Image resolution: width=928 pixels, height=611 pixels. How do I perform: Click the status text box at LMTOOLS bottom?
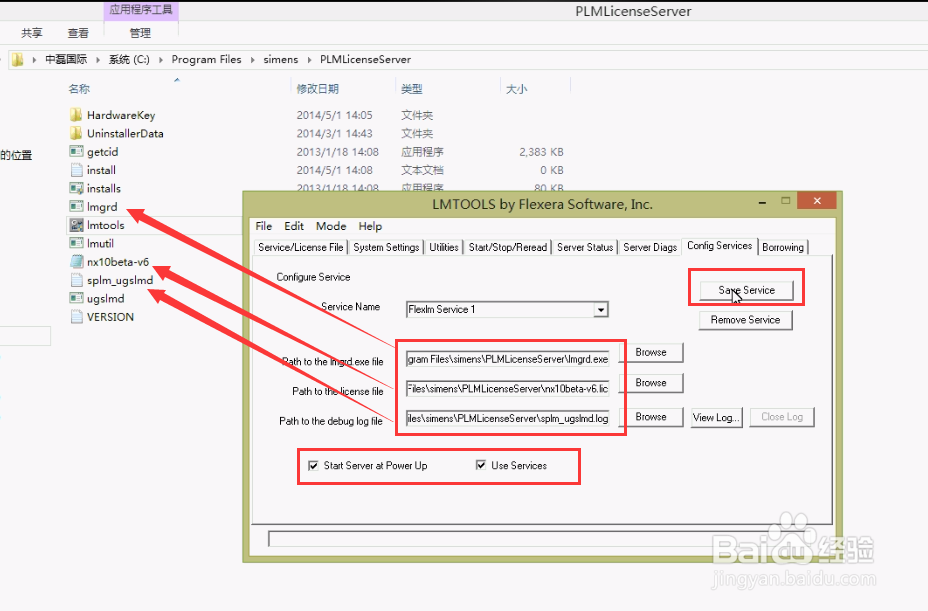click(x=544, y=539)
